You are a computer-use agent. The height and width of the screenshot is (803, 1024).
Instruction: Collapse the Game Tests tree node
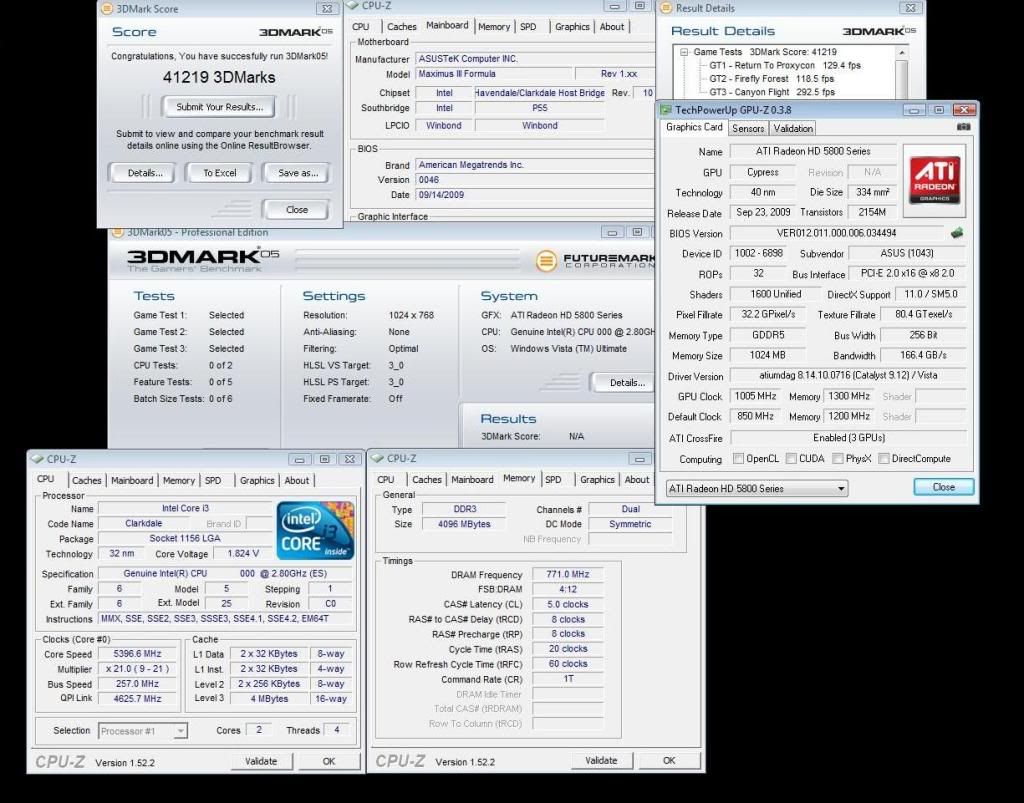click(x=684, y=52)
